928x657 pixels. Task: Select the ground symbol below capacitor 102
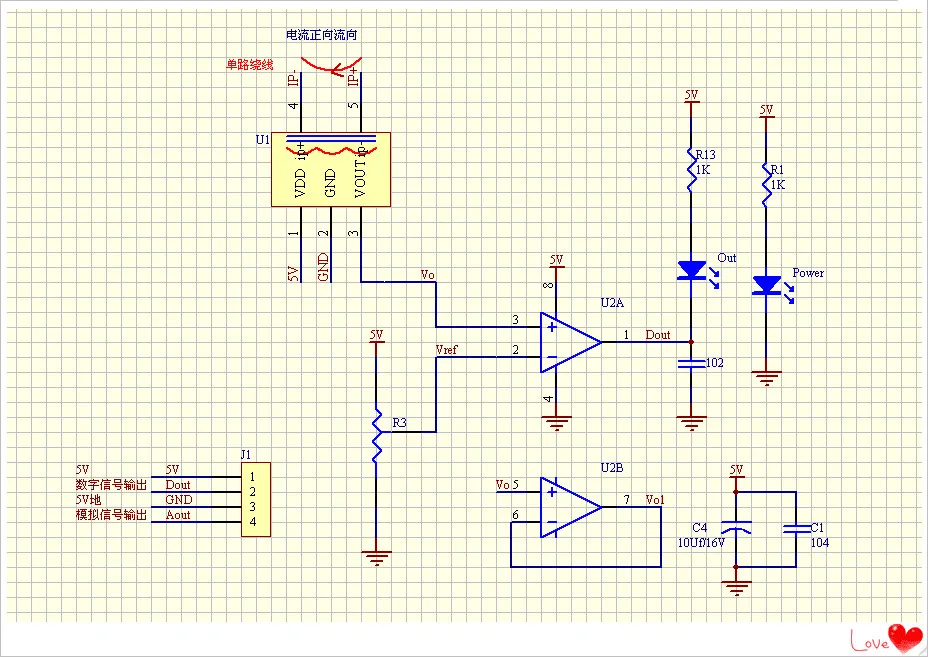(691, 420)
